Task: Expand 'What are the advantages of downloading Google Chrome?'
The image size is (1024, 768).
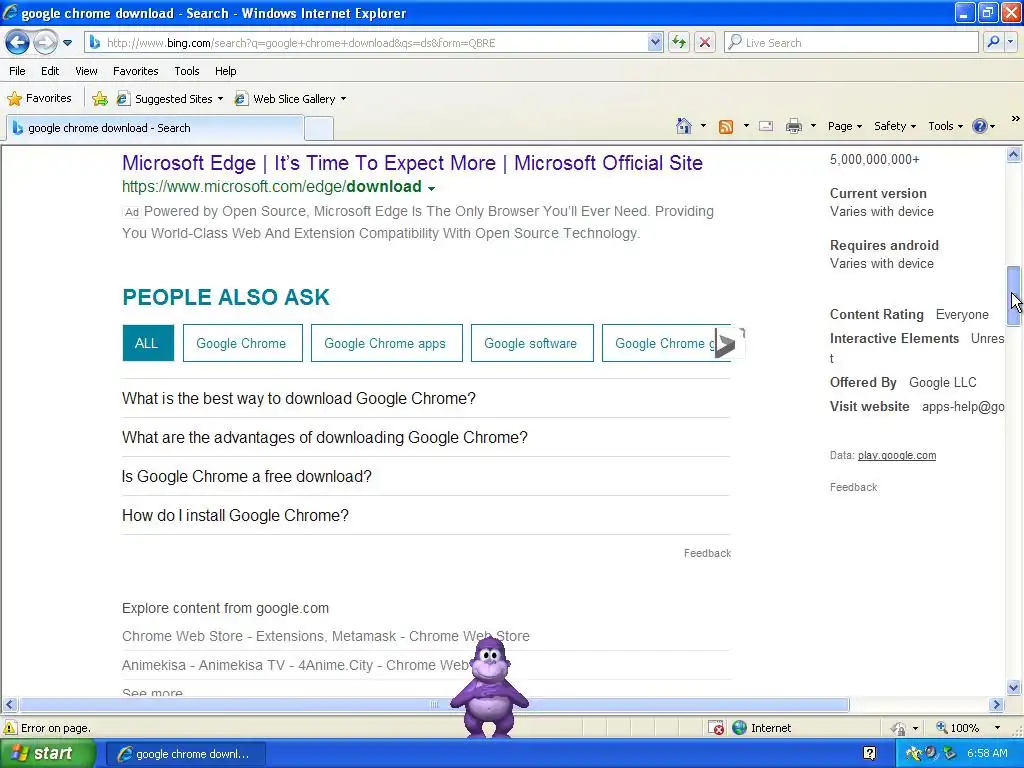Action: pos(425,438)
